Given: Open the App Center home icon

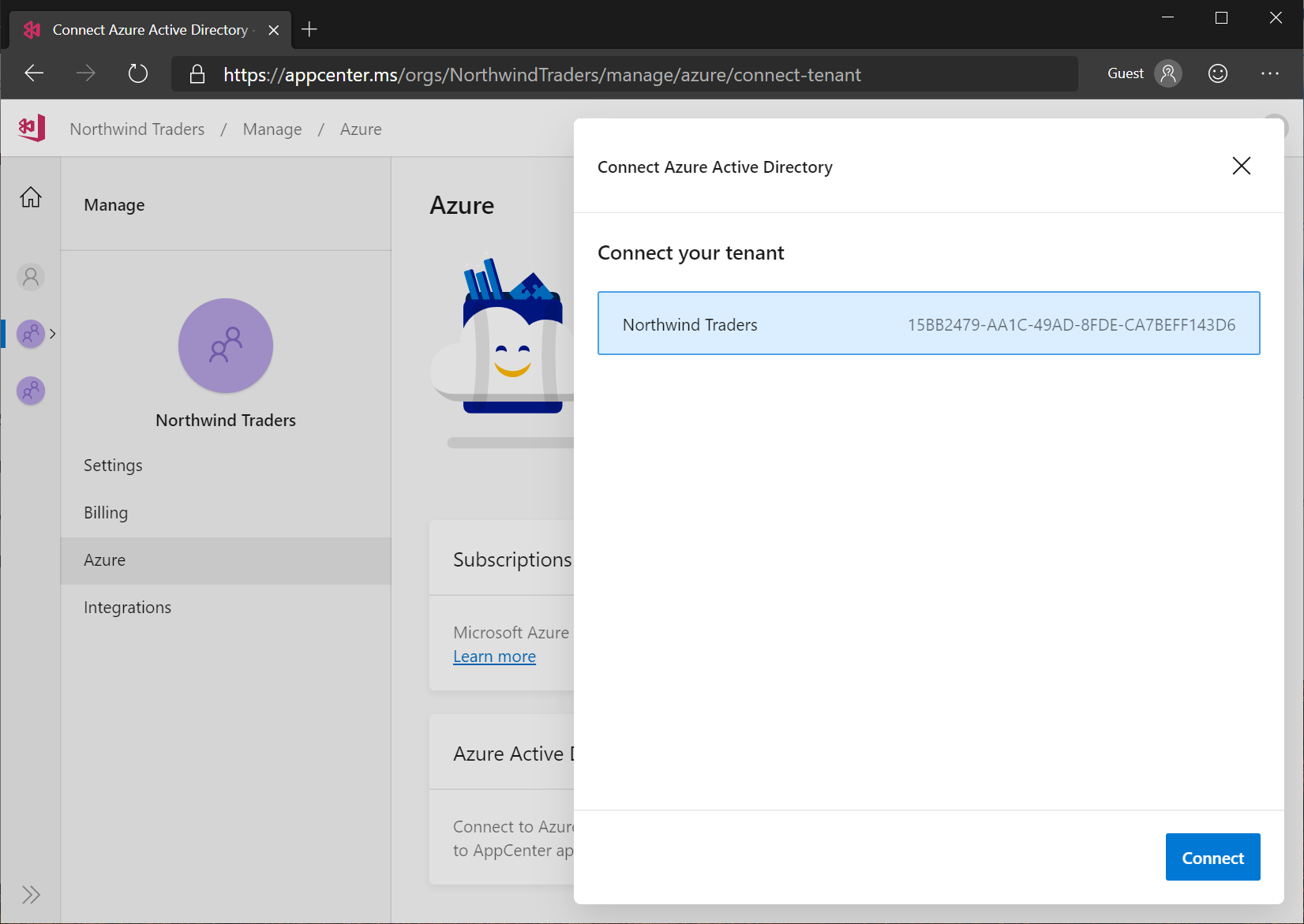Looking at the screenshot, I should coord(31,127).
